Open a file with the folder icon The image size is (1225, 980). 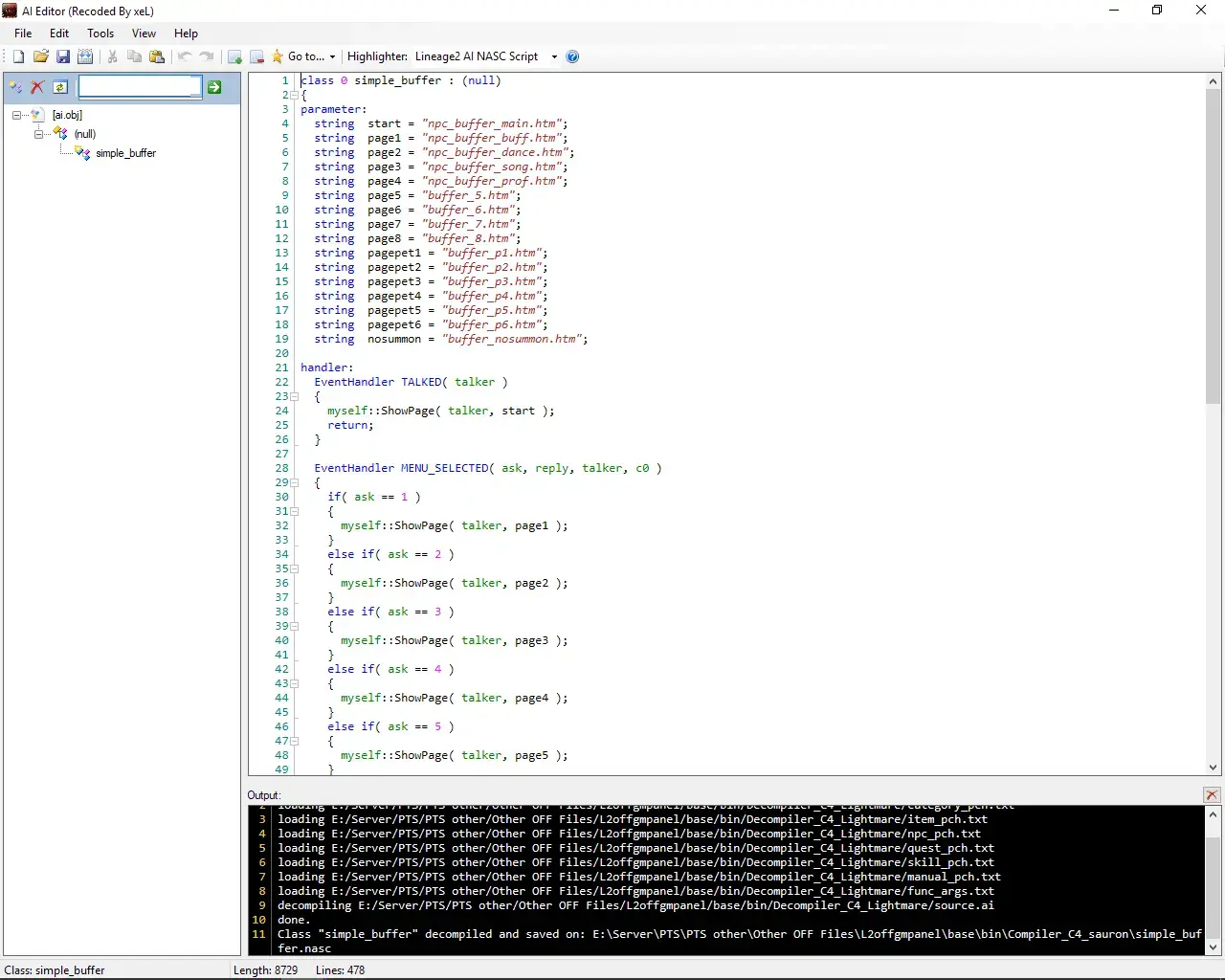tap(41, 56)
